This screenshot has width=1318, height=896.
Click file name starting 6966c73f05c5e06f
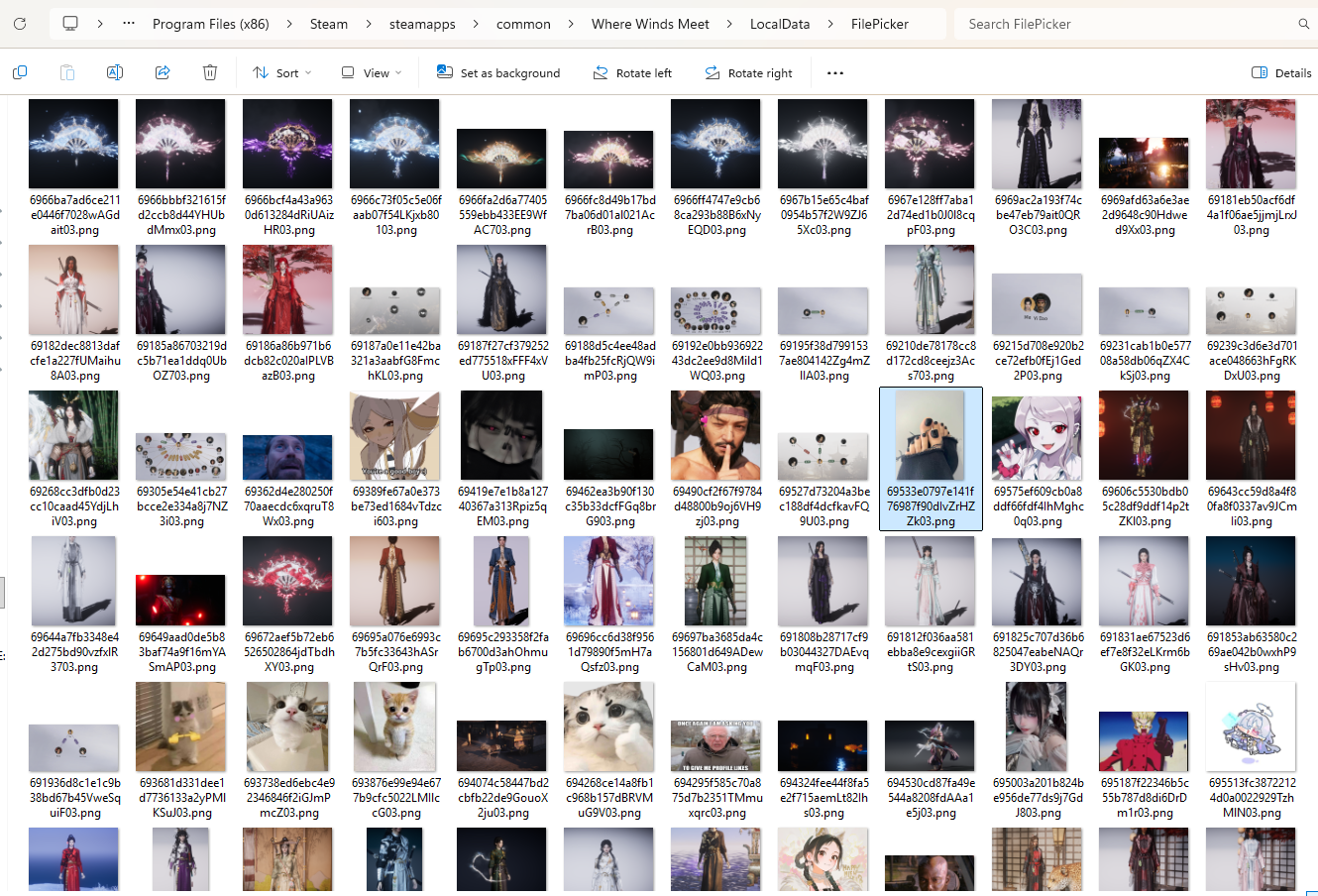[395, 215]
